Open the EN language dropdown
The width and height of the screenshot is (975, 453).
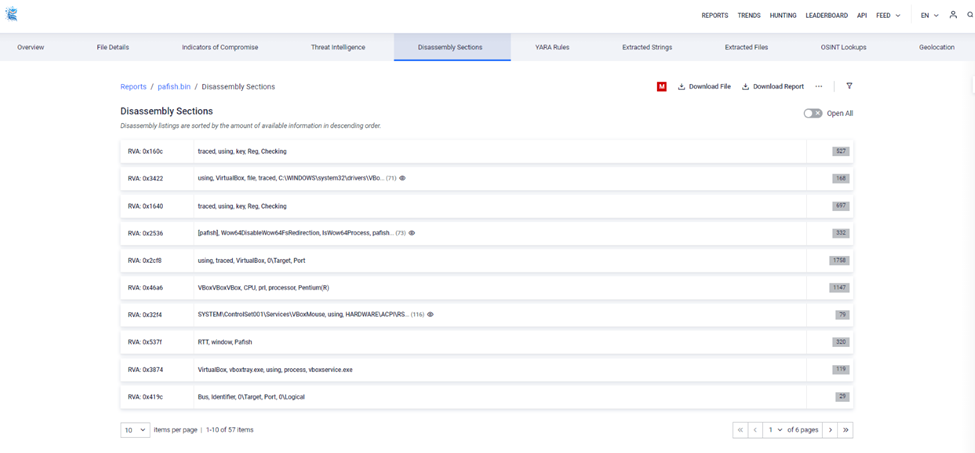[929, 16]
